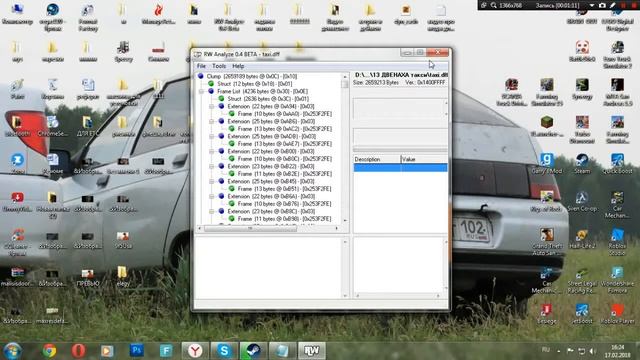Viewport: 640px width, 360px height.
Task: Select the Frame icon at offset 0xAE7
Action: pyautogui.click(x=231, y=144)
